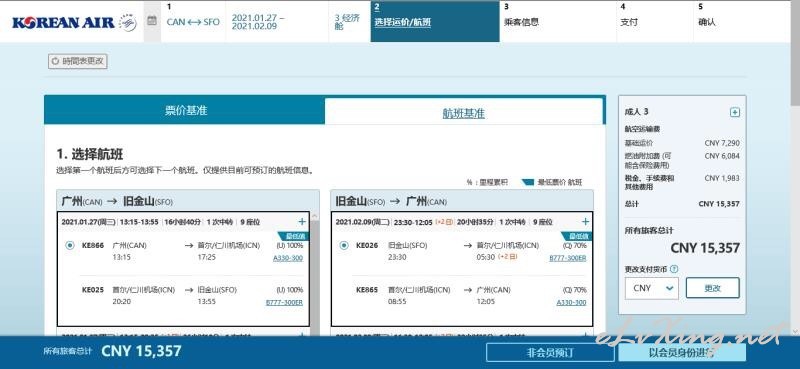
Task: Select step 3 乘客信息
Action: [x=521, y=22]
